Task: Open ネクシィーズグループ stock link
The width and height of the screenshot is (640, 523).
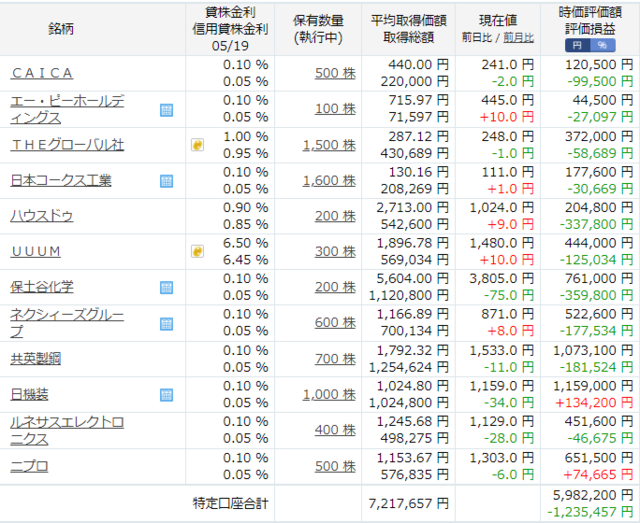Action: pyautogui.click(x=67, y=323)
